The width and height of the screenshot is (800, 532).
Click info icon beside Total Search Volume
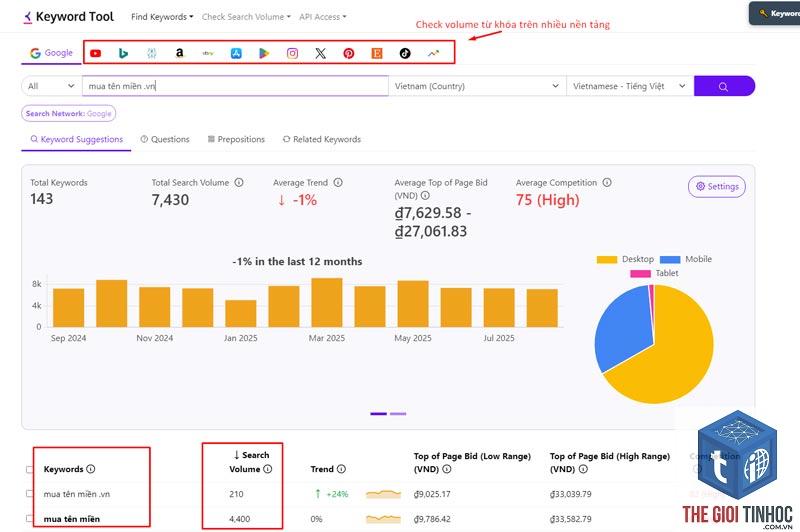(239, 183)
